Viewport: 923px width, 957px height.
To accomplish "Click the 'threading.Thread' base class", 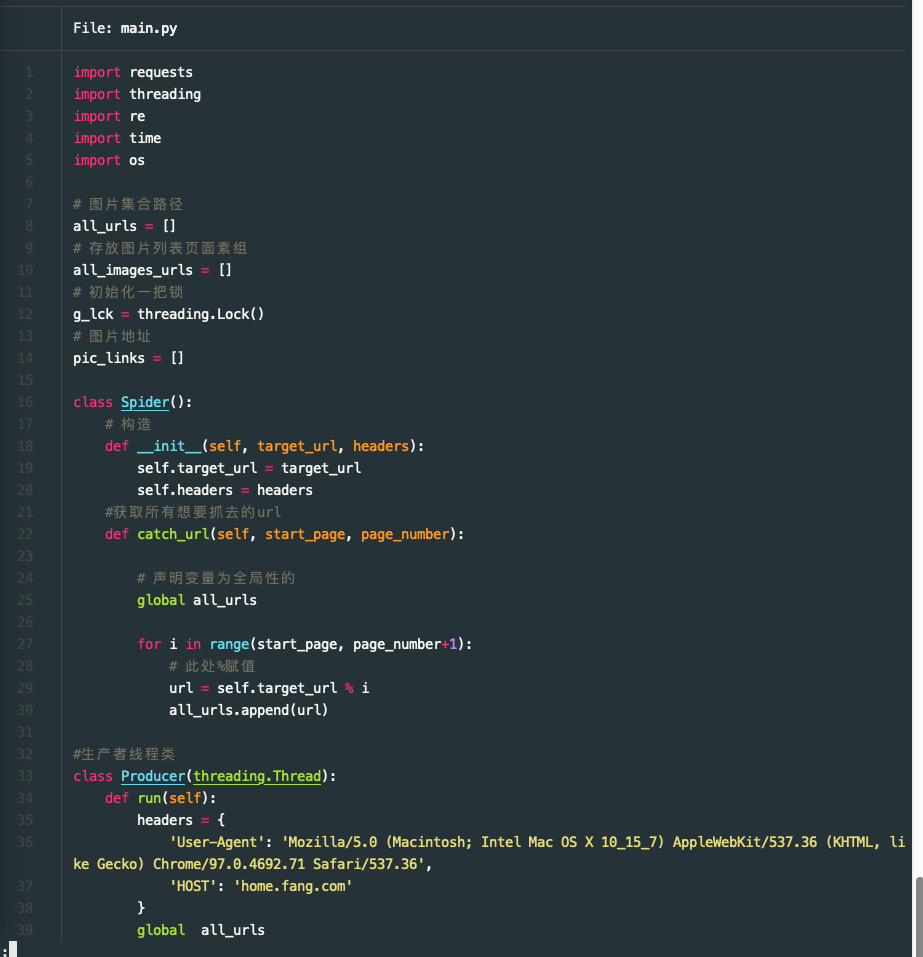I will tap(257, 776).
